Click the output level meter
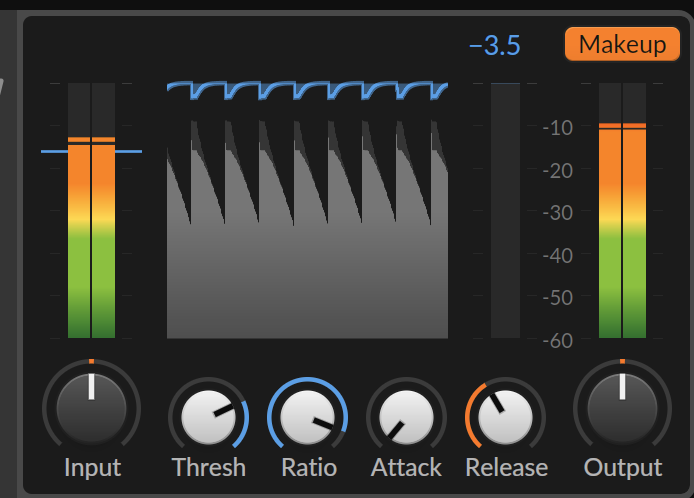The height and width of the screenshot is (498, 694). pyautogui.click(x=622, y=210)
